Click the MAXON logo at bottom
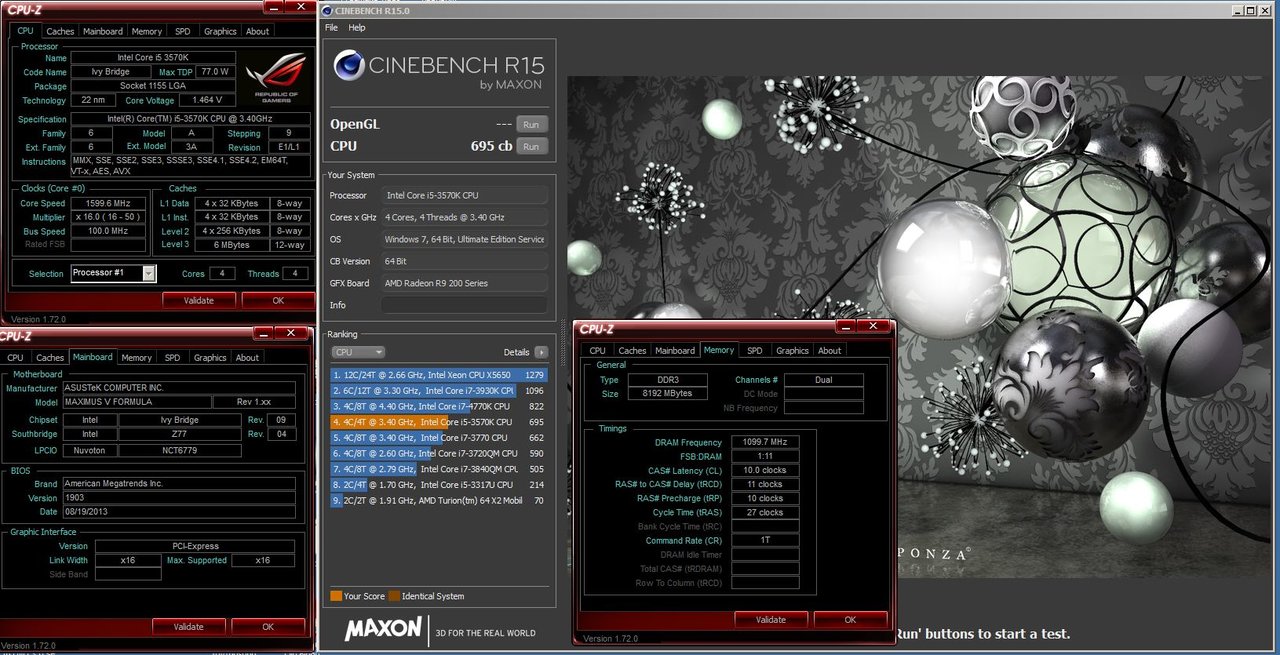This screenshot has height=655, width=1280. click(383, 629)
